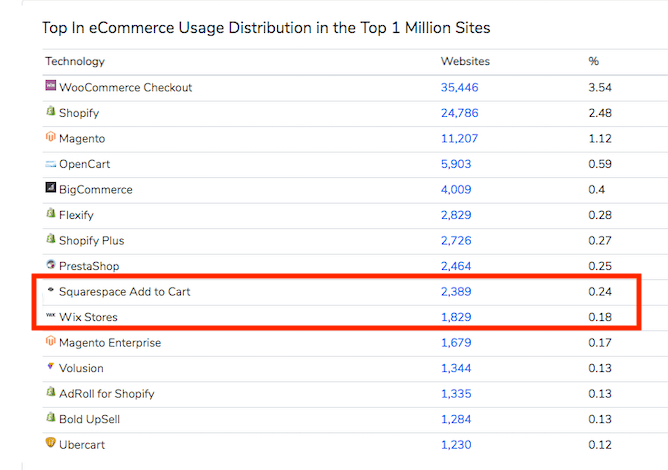Select the Squarespace Add to Cart name
Image resolution: width=668 pixels, height=470 pixels.
(x=124, y=292)
